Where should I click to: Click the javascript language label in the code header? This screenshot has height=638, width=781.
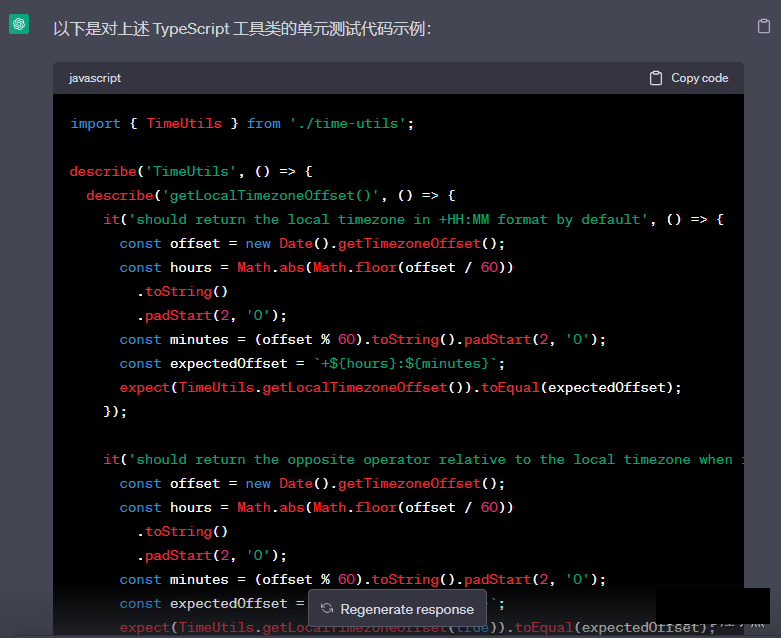95,78
